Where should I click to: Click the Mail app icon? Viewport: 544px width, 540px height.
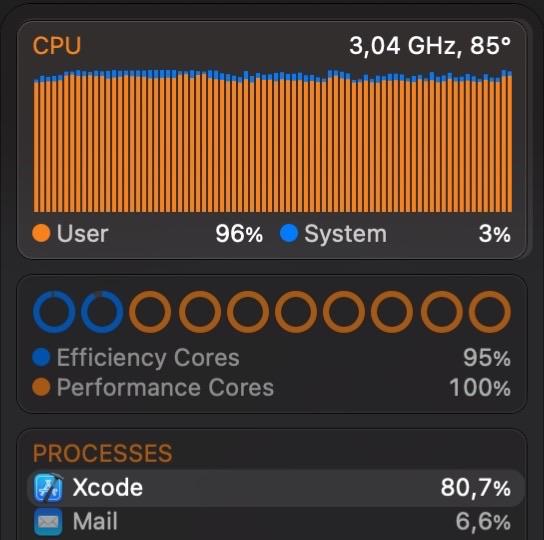pyautogui.click(x=48, y=522)
